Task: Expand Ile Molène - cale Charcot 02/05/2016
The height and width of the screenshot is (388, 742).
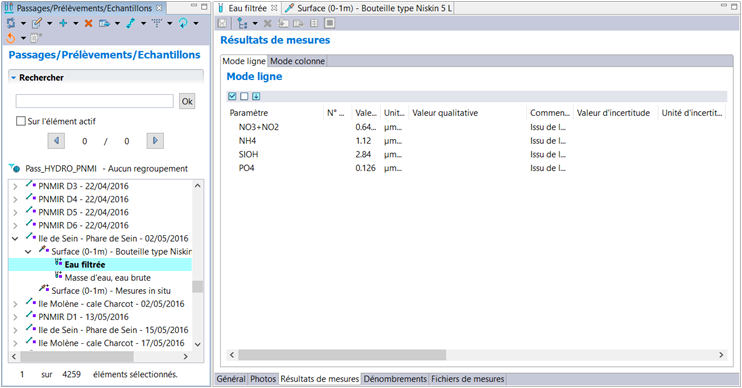Action: pos(15,304)
